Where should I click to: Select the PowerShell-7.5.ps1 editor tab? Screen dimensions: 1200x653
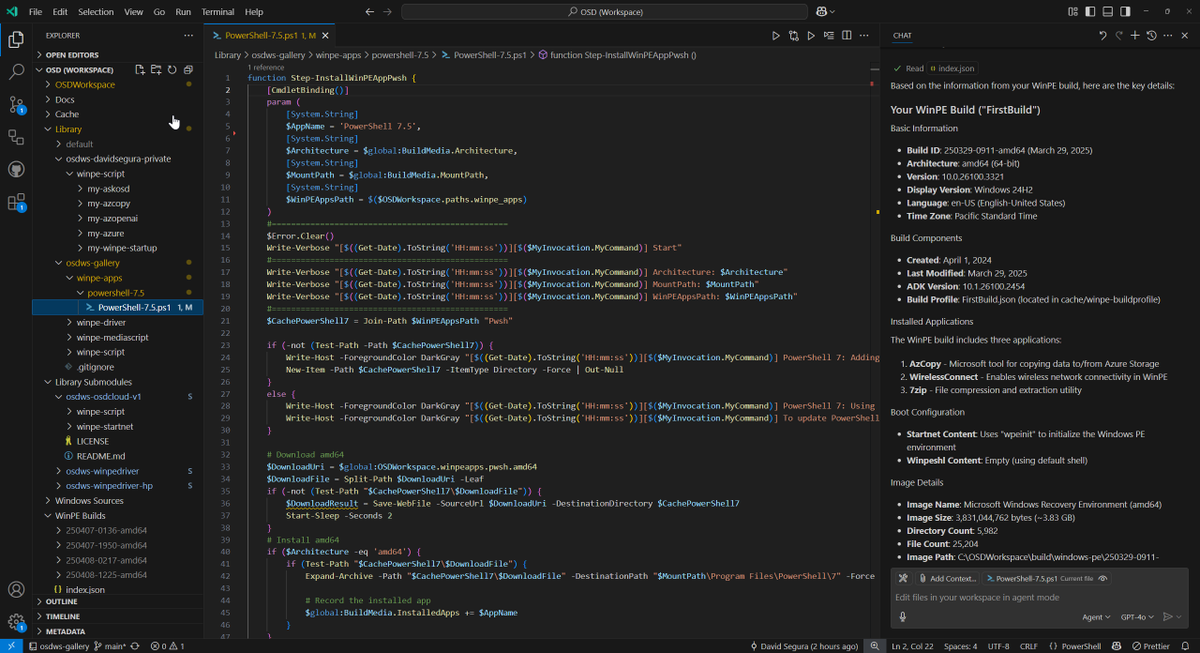[x=271, y=35]
